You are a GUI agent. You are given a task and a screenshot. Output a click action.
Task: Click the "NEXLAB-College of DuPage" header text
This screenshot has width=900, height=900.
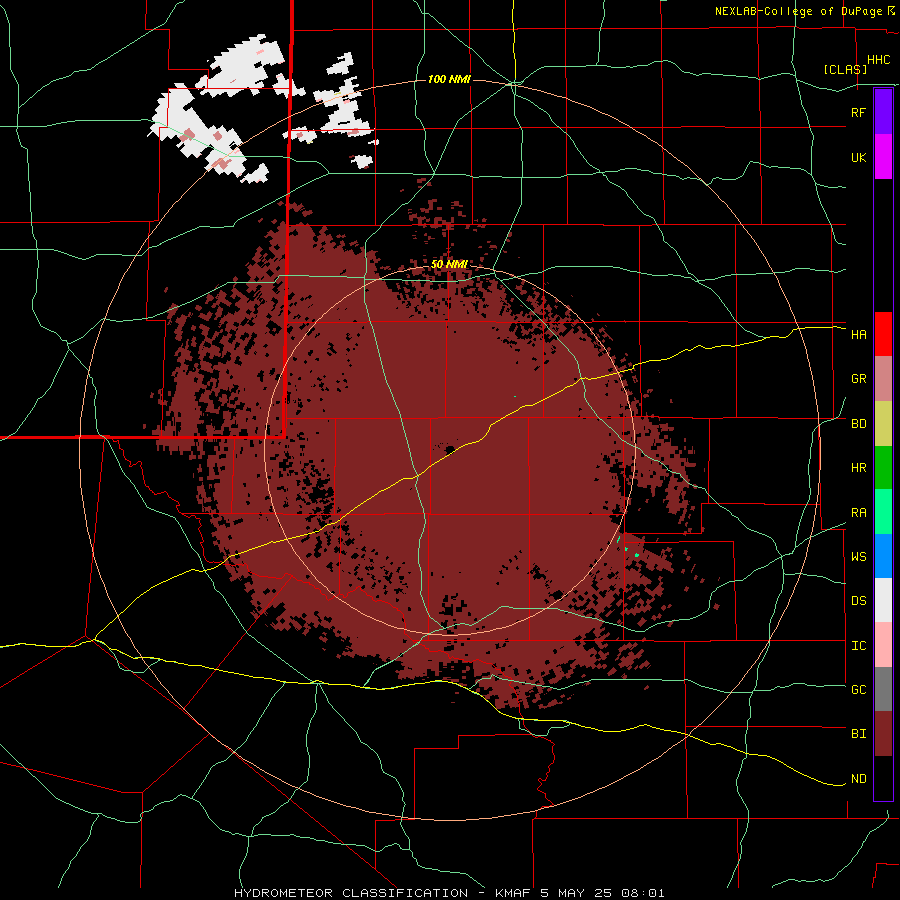pyautogui.click(x=798, y=11)
